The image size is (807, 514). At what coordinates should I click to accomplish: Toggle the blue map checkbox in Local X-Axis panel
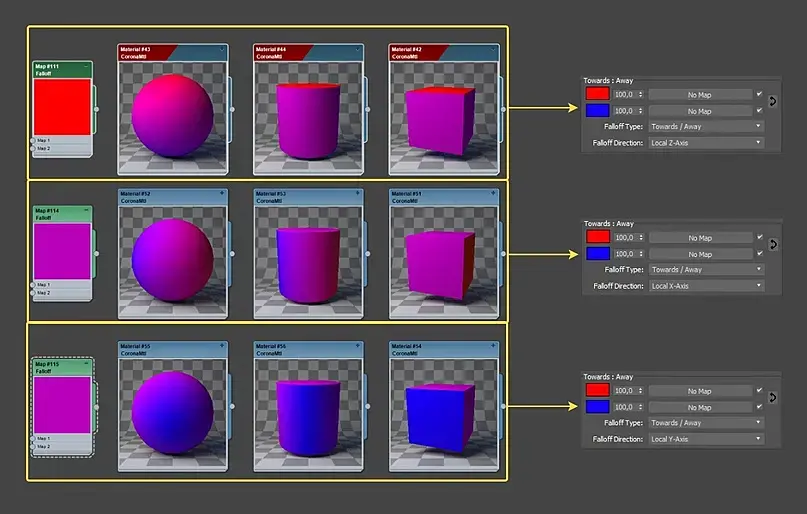coord(760,254)
